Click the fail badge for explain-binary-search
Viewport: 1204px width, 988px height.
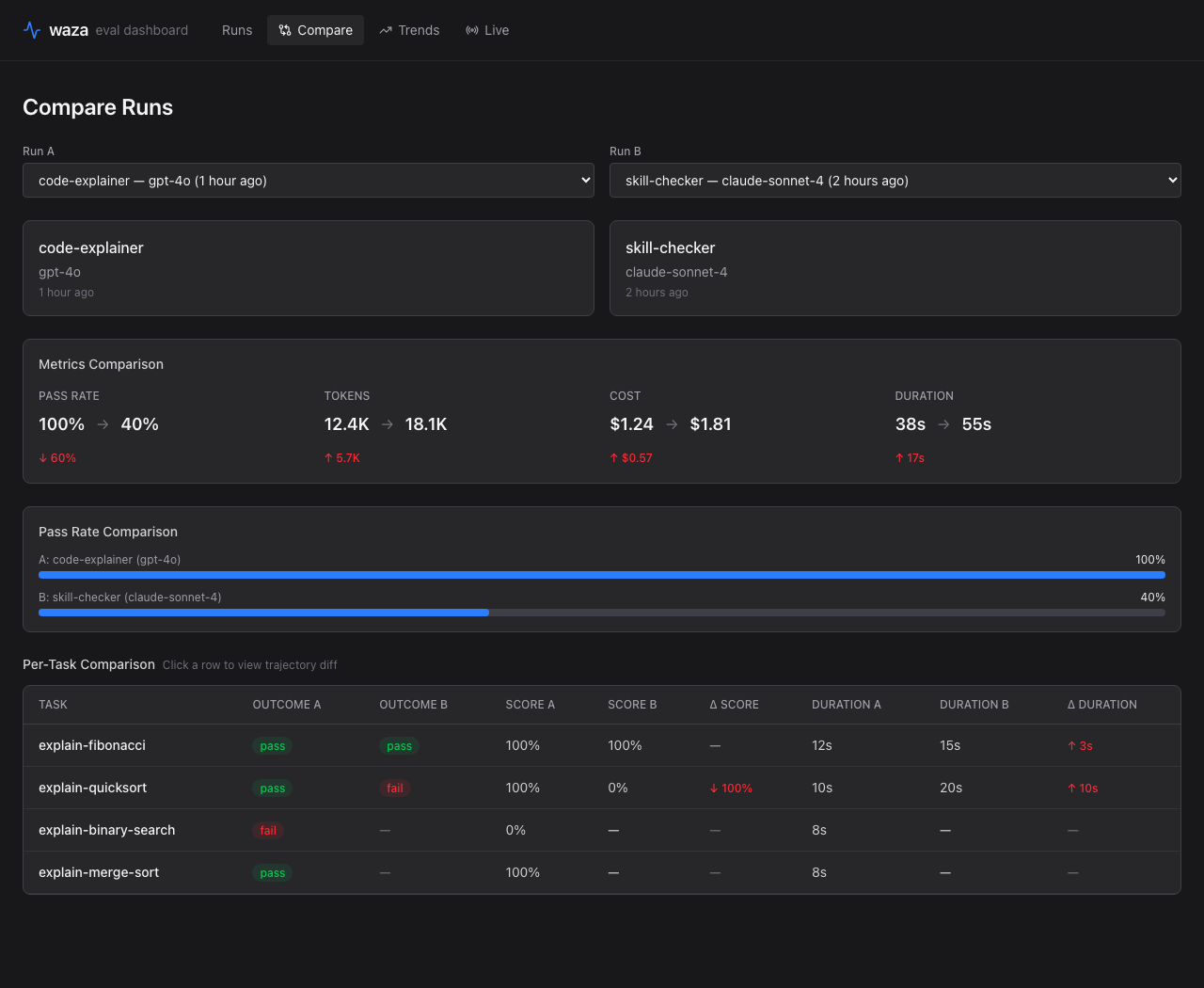click(268, 831)
